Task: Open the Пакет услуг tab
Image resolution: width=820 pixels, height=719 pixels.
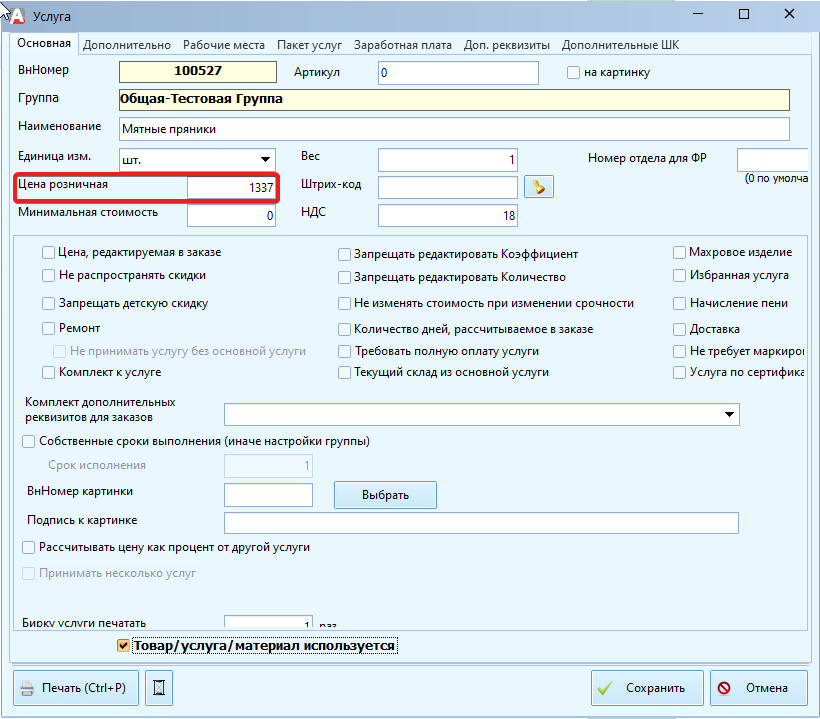Action: tap(309, 45)
